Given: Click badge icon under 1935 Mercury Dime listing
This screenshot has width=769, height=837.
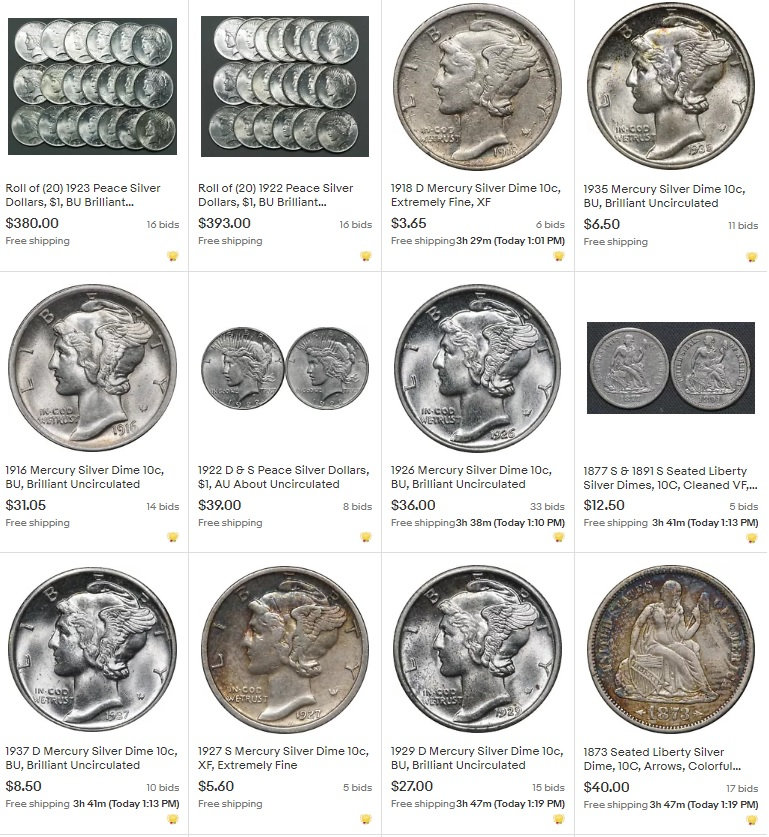Looking at the screenshot, I should tap(751, 257).
